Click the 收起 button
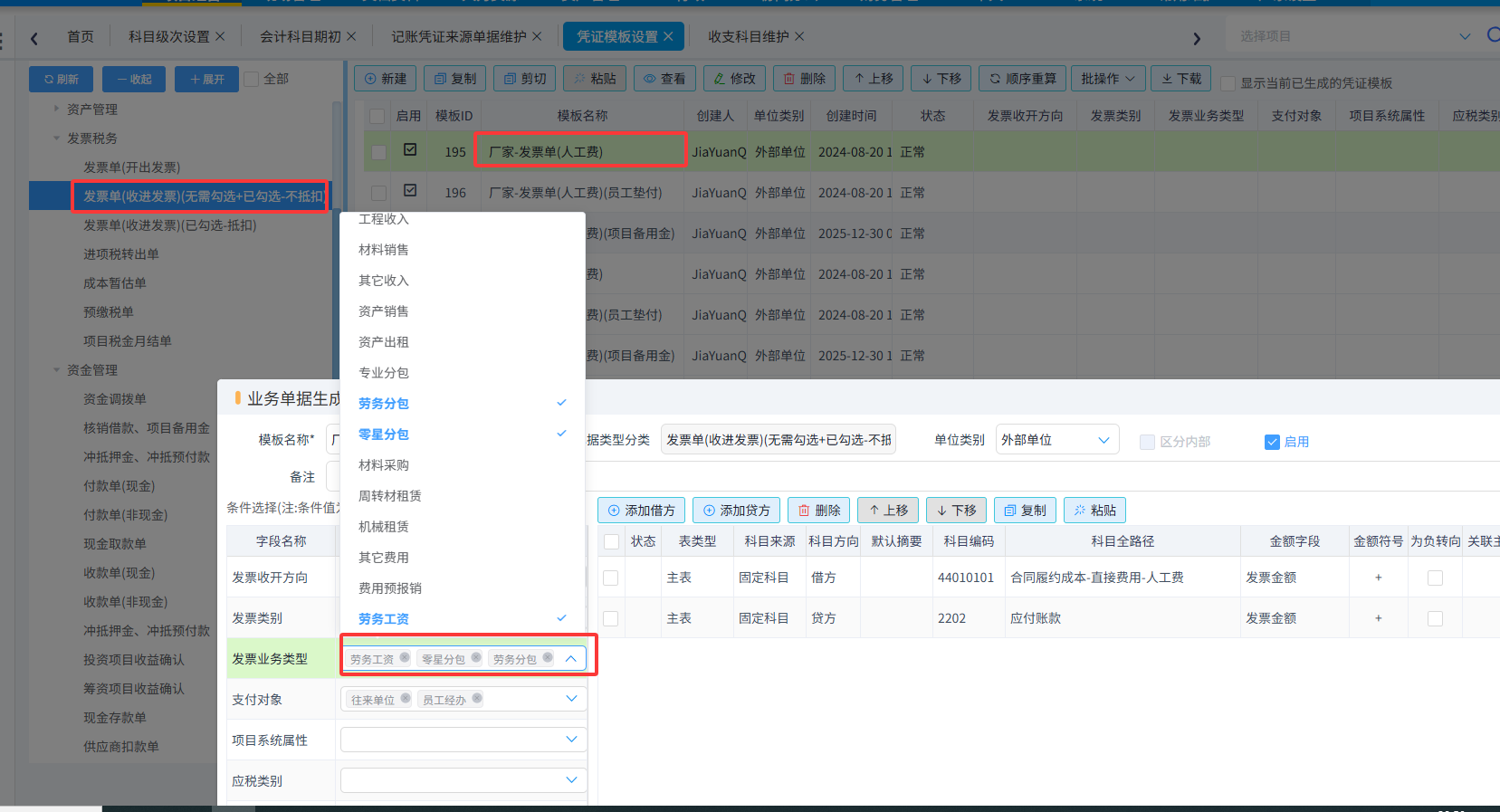The image size is (1500, 812). [134, 80]
